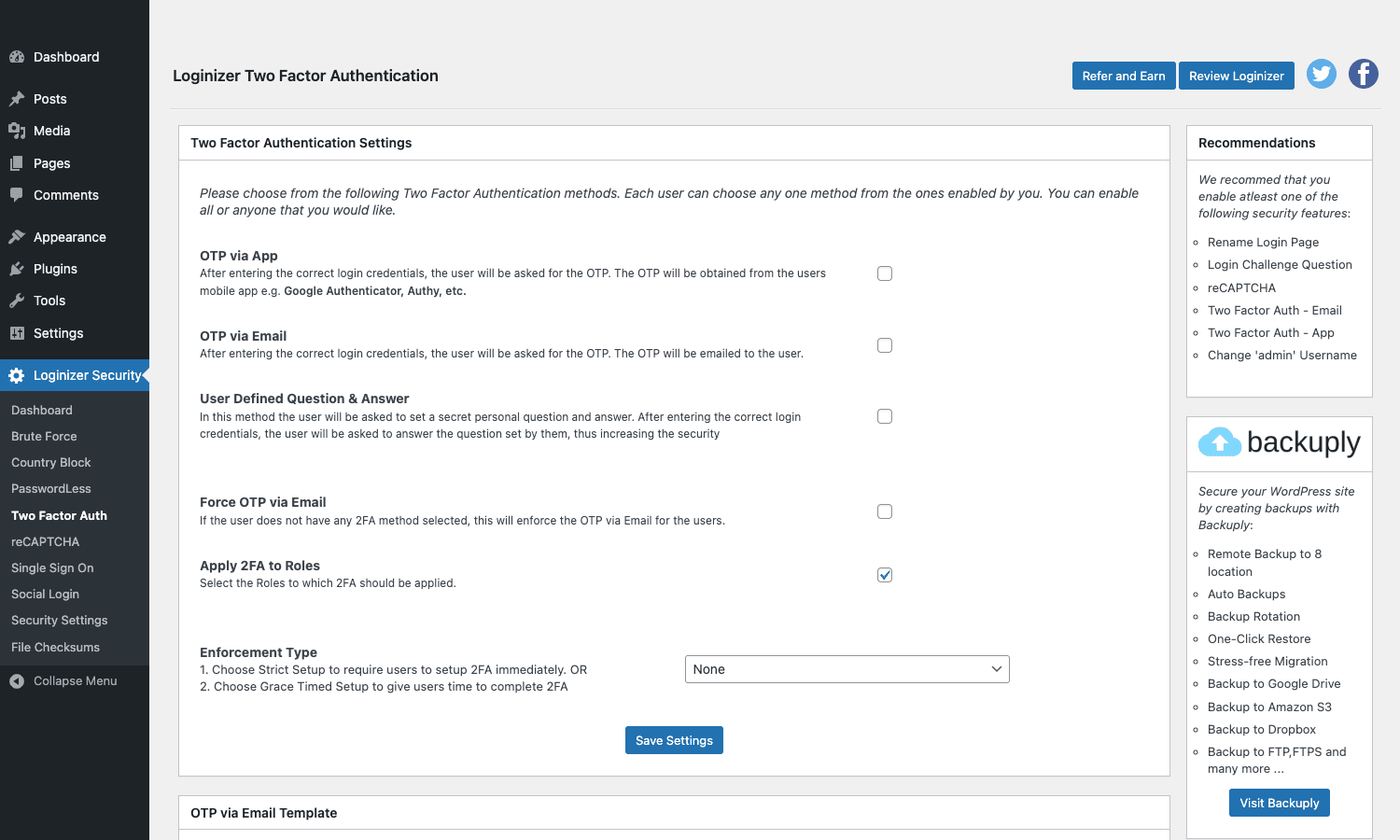The width and height of the screenshot is (1400, 840).
Task: Click the Dashboard gauge icon in sidebar
Action: (17, 57)
